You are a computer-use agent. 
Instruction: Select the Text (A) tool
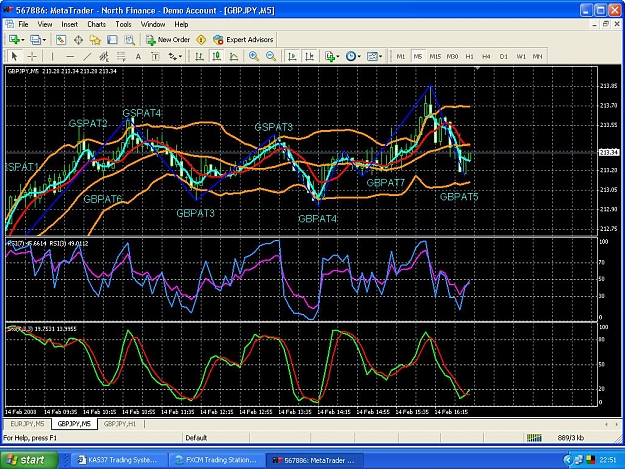coord(138,56)
